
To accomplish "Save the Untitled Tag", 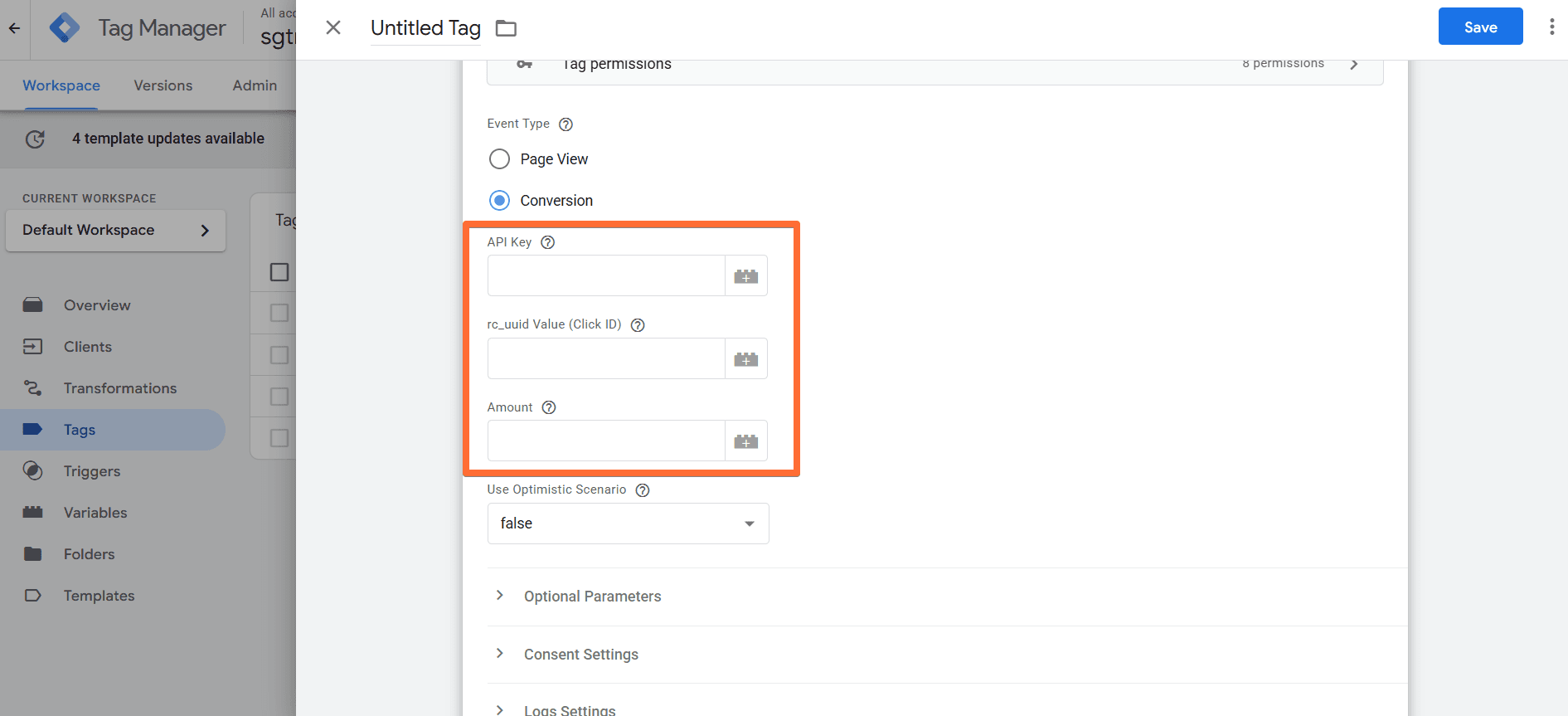I will pyautogui.click(x=1480, y=26).
